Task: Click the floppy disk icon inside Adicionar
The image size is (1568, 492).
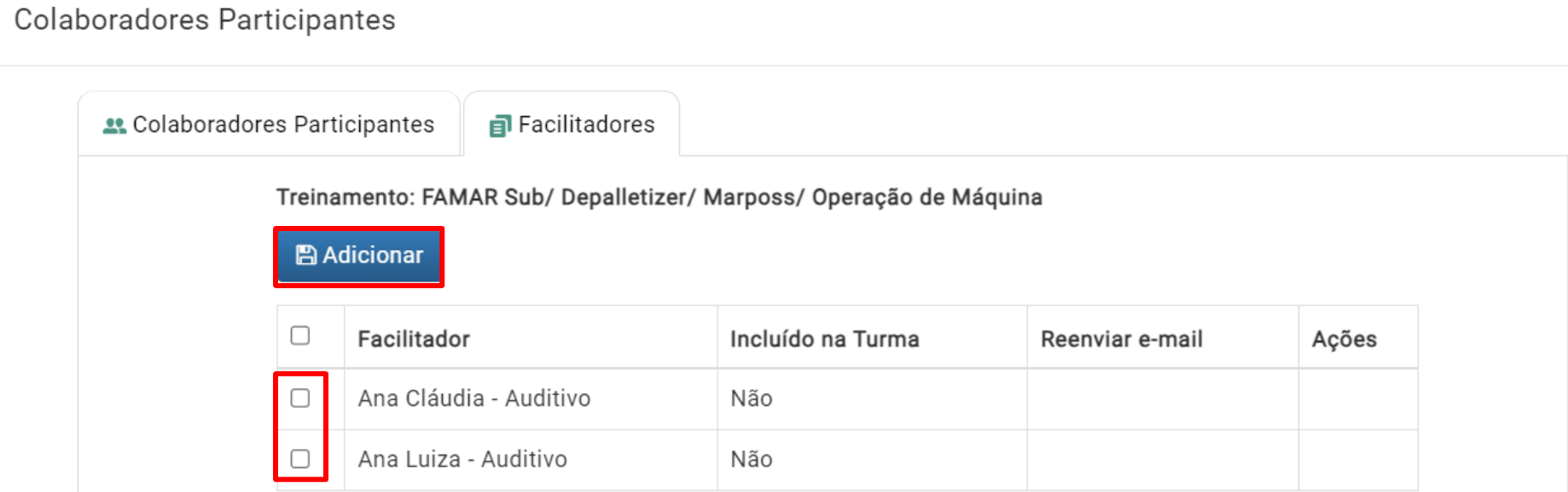Action: (x=305, y=255)
